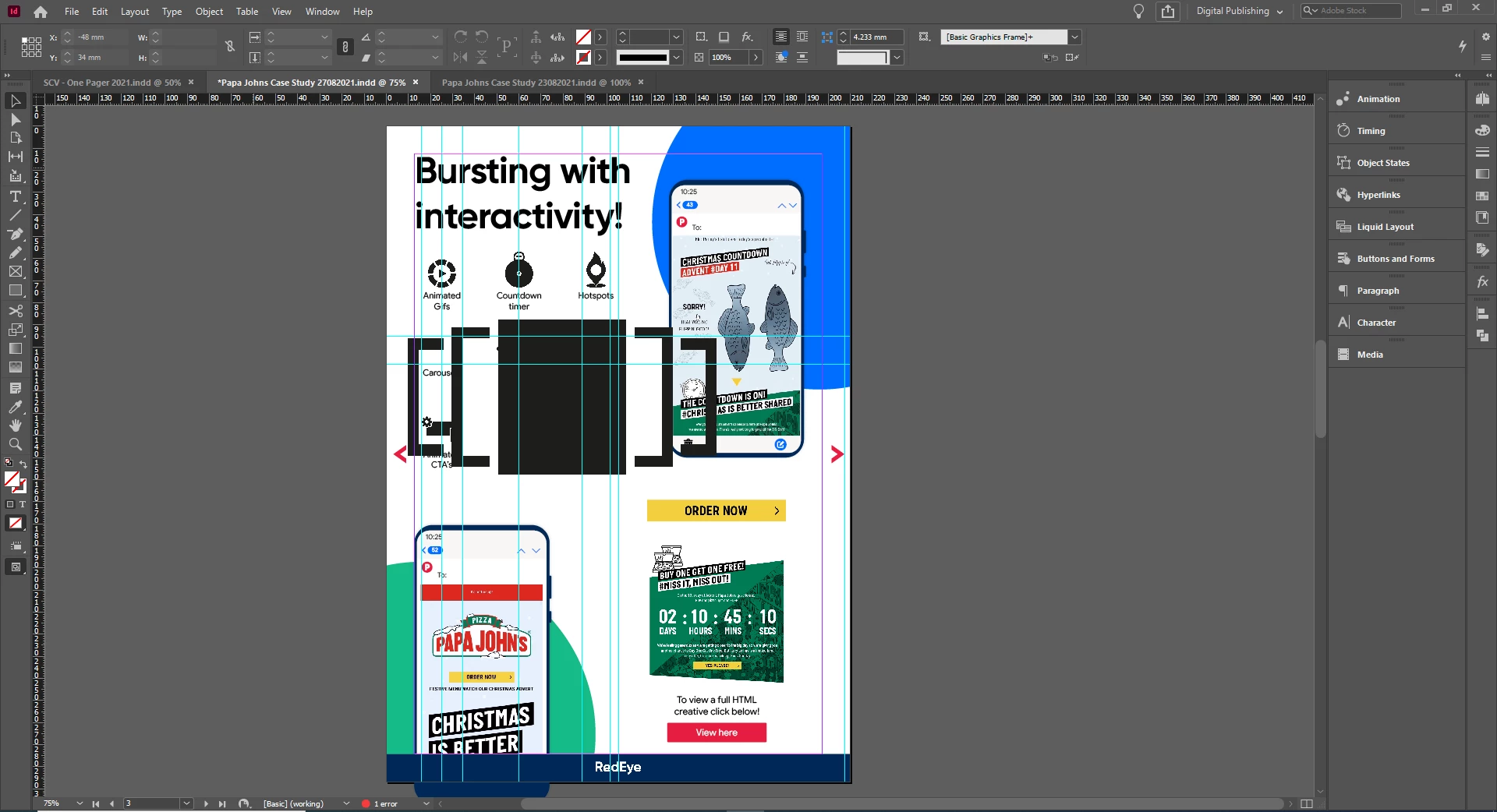The width and height of the screenshot is (1497, 812).
Task: Open the Digital Publishing workspace dropdown
Action: (x=1239, y=11)
